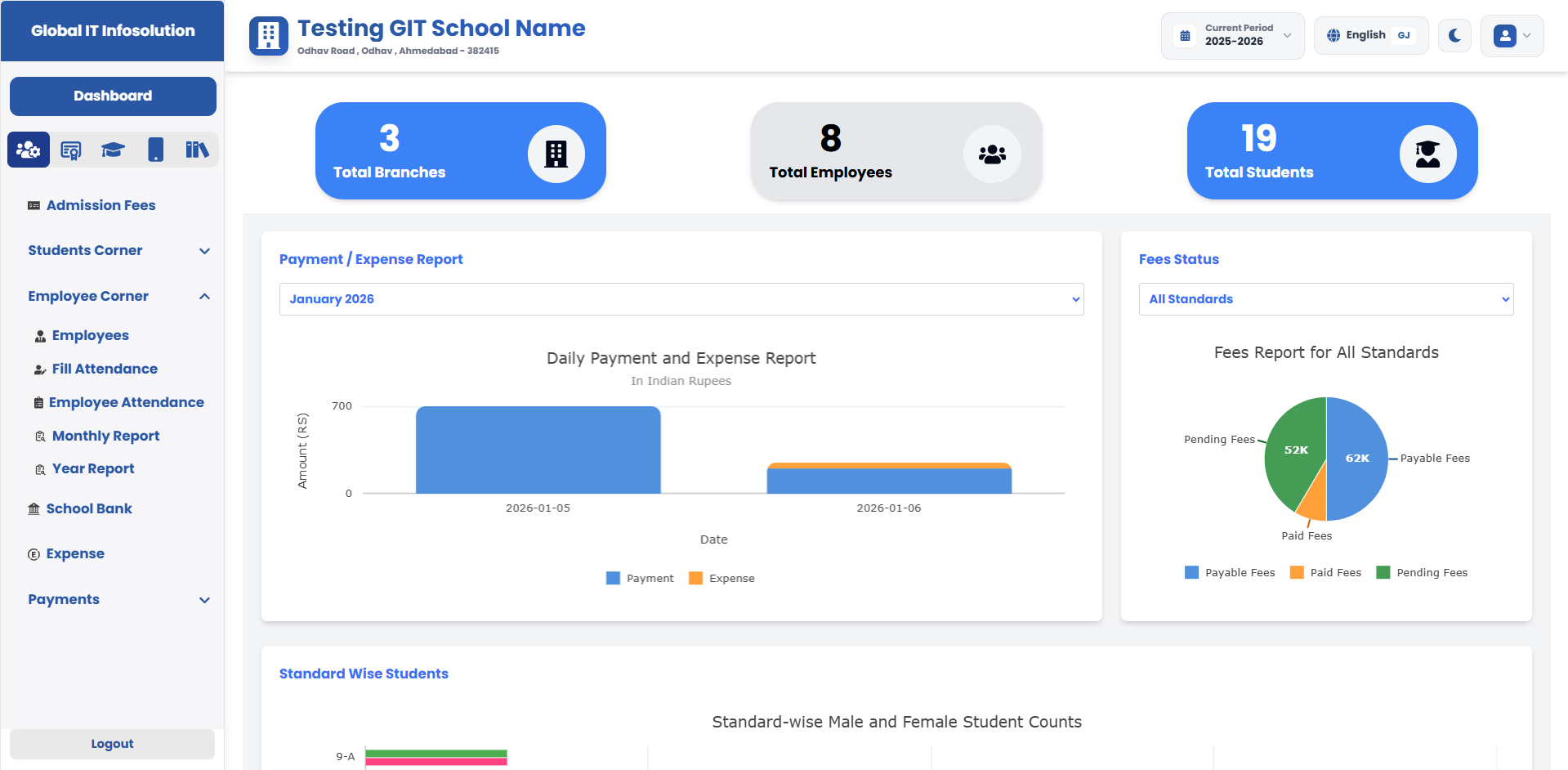Open Expense menu item
The width and height of the screenshot is (1568, 770).
pos(75,553)
